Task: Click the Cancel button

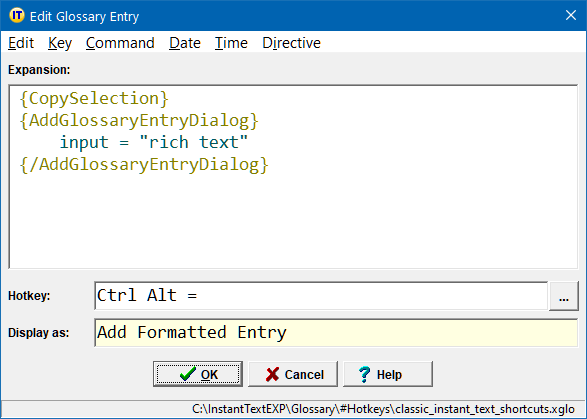Action: click(293, 374)
